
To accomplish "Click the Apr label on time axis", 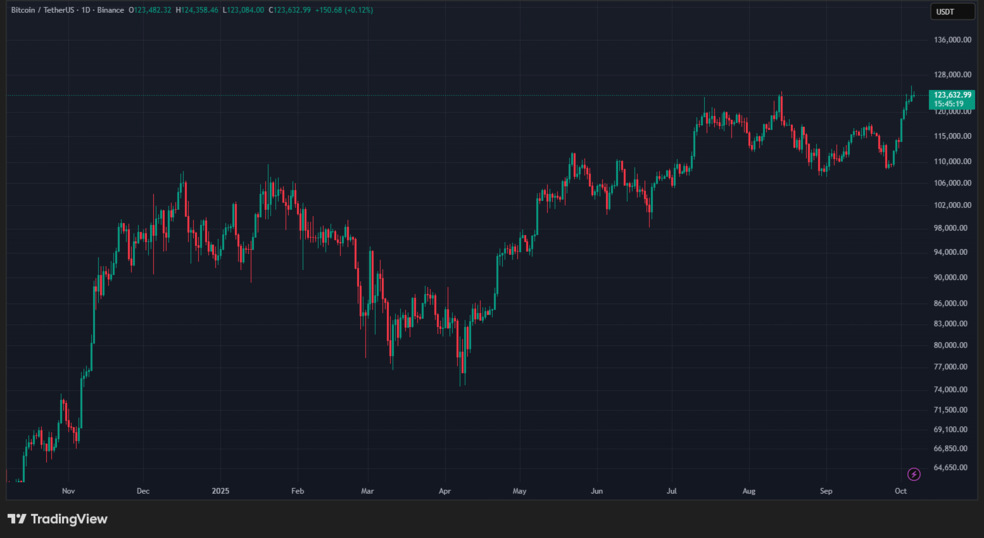I will tap(444, 492).
